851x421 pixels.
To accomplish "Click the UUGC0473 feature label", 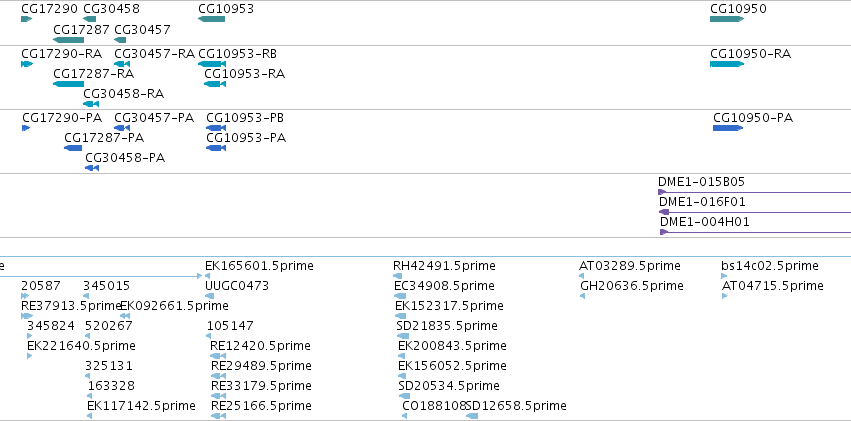I will (x=237, y=286).
